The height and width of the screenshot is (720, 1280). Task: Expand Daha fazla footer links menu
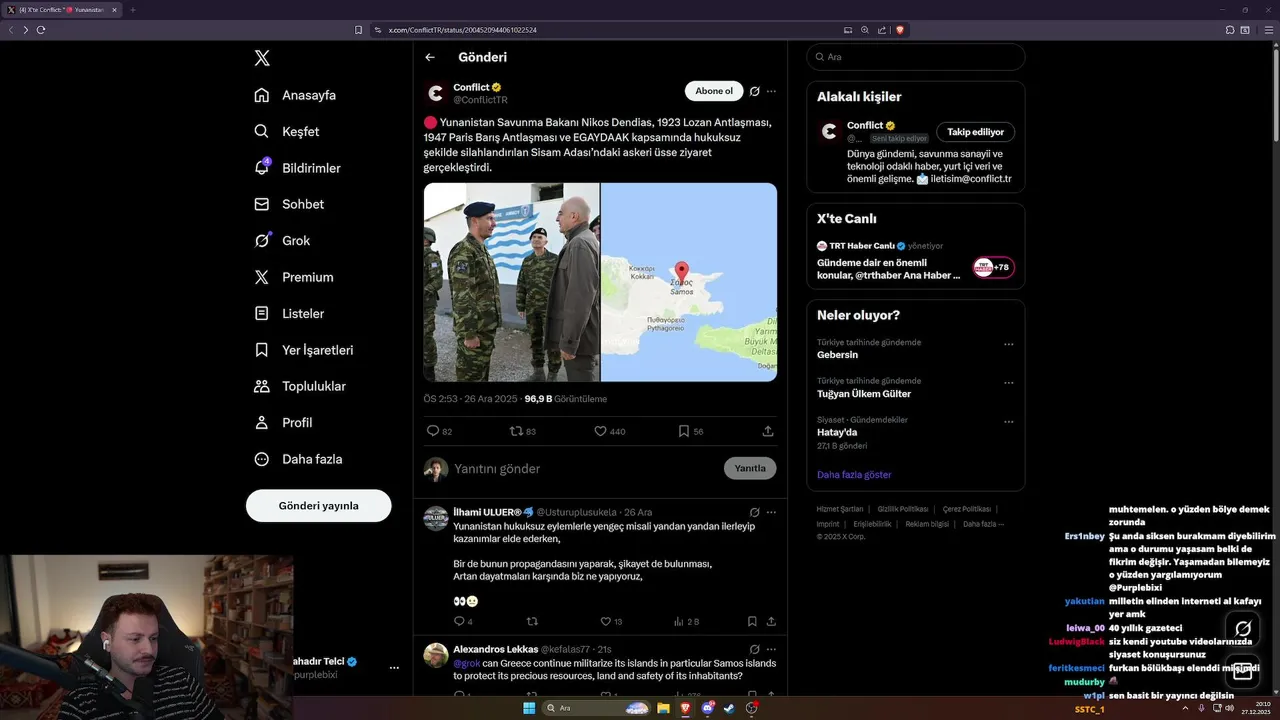(x=983, y=524)
